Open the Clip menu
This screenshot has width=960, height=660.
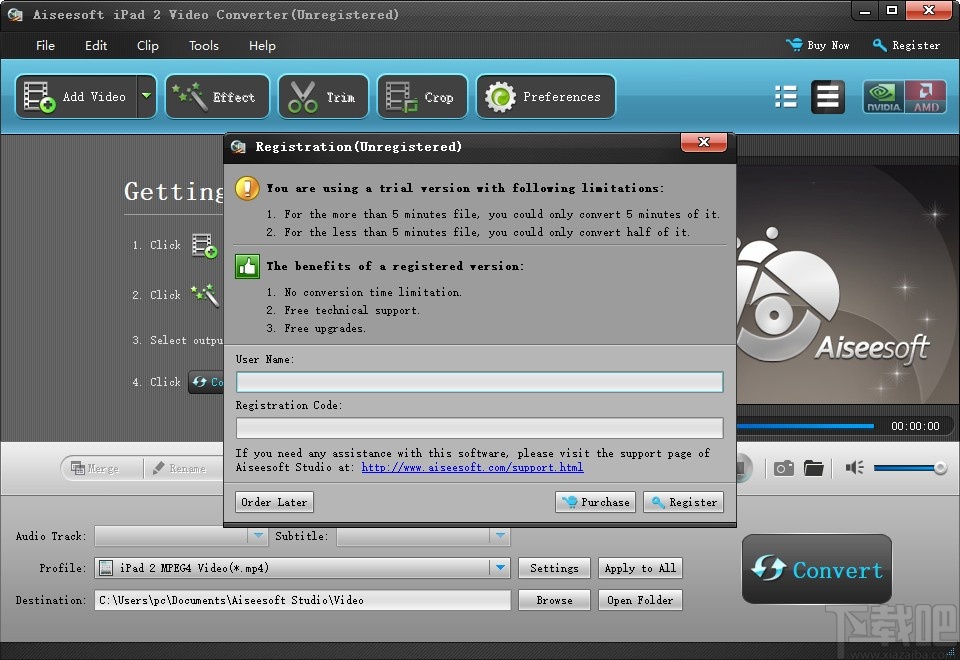coord(148,46)
